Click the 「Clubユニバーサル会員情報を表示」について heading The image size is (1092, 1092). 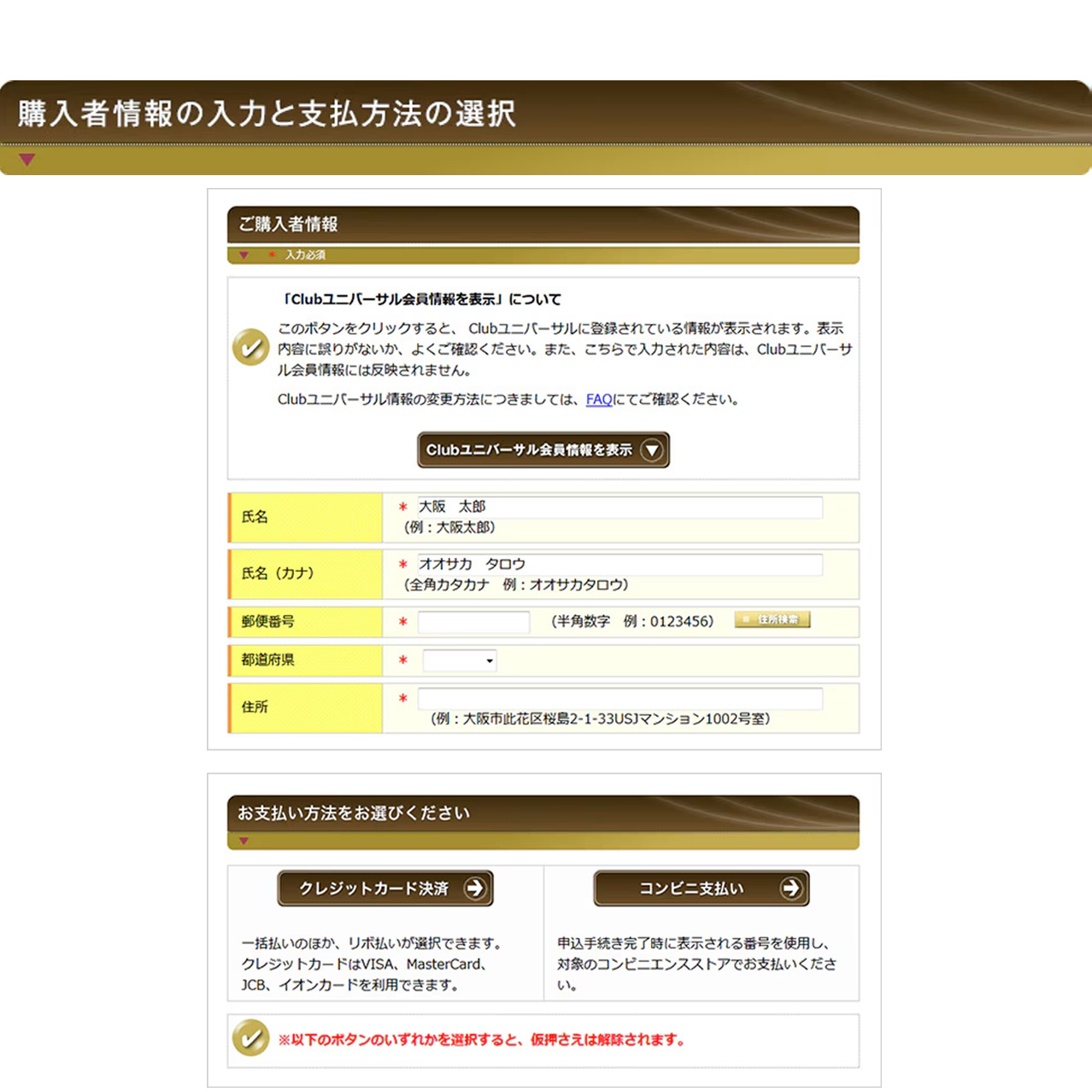(422, 299)
